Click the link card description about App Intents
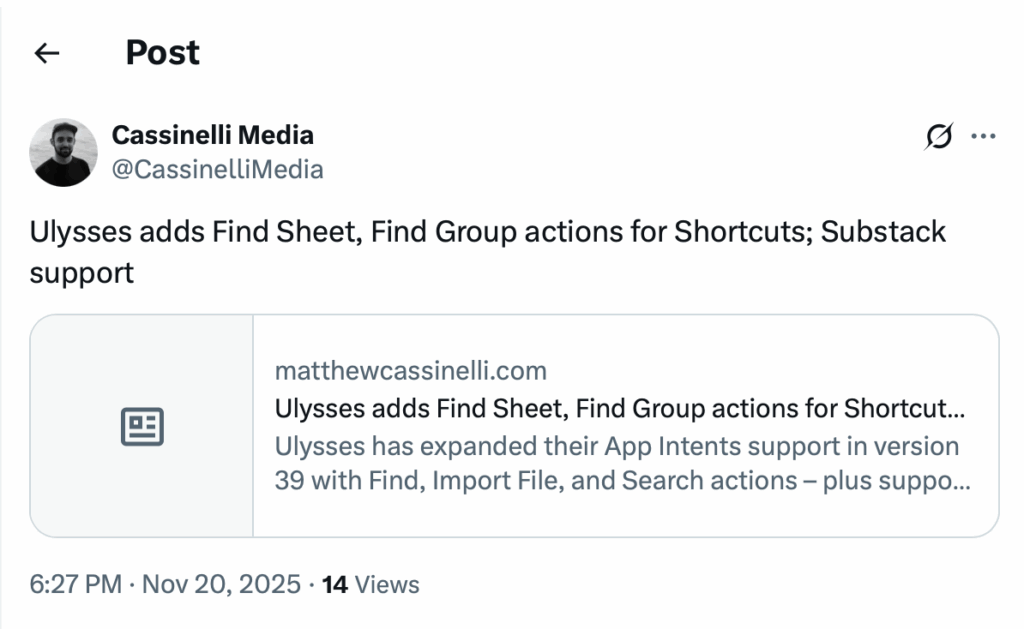This screenshot has height=629, width=1024. 621,463
